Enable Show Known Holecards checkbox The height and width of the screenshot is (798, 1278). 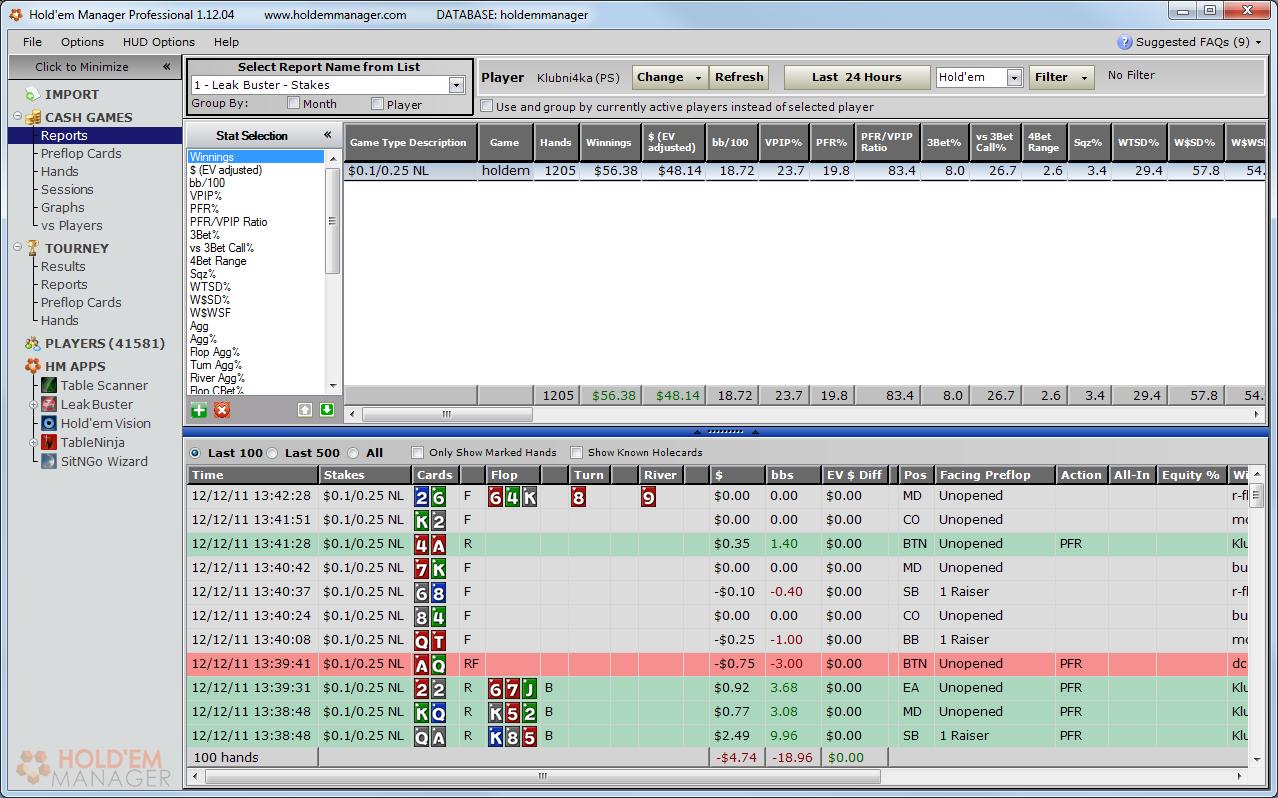pos(576,453)
